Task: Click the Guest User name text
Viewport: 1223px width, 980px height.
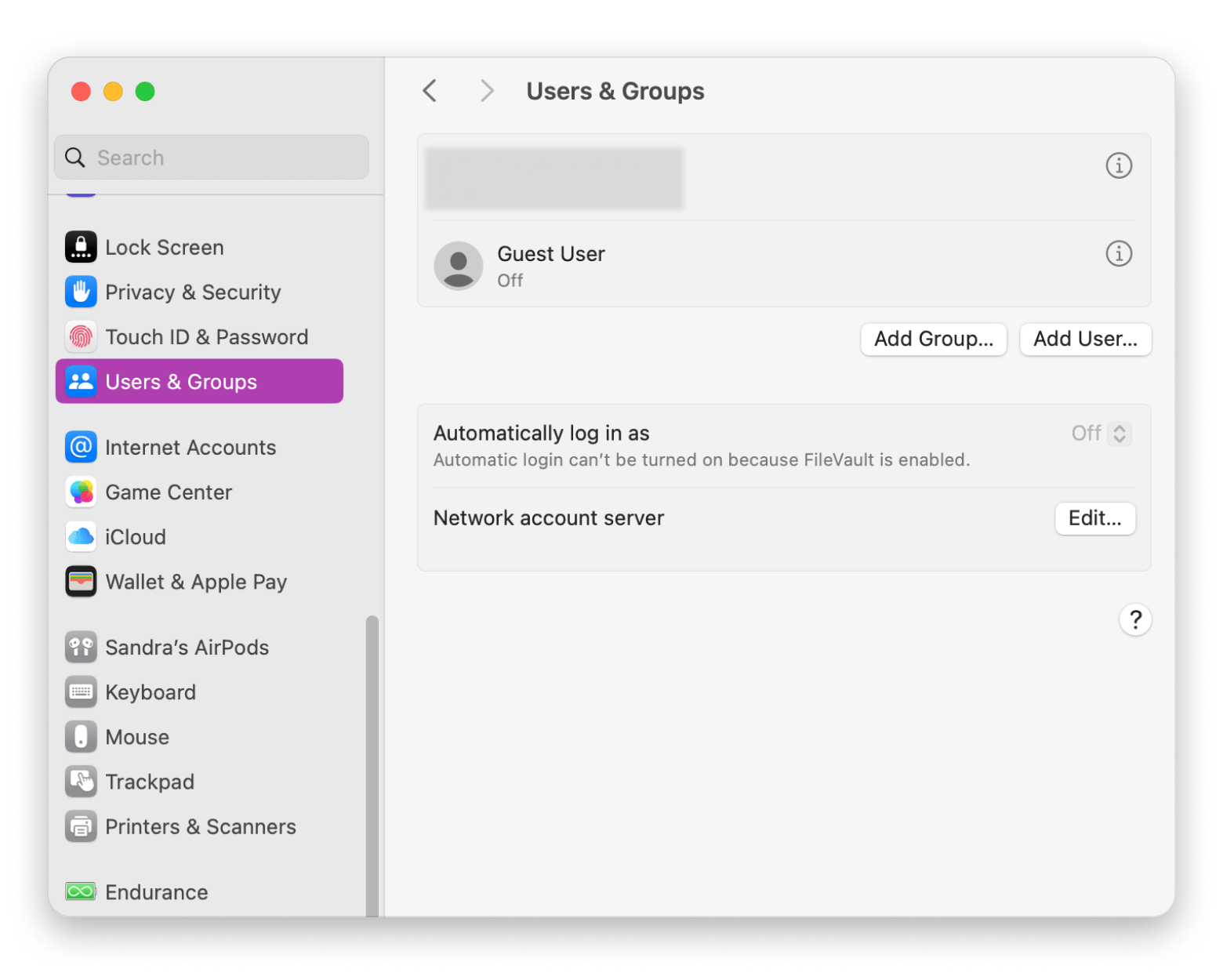Action: click(551, 254)
